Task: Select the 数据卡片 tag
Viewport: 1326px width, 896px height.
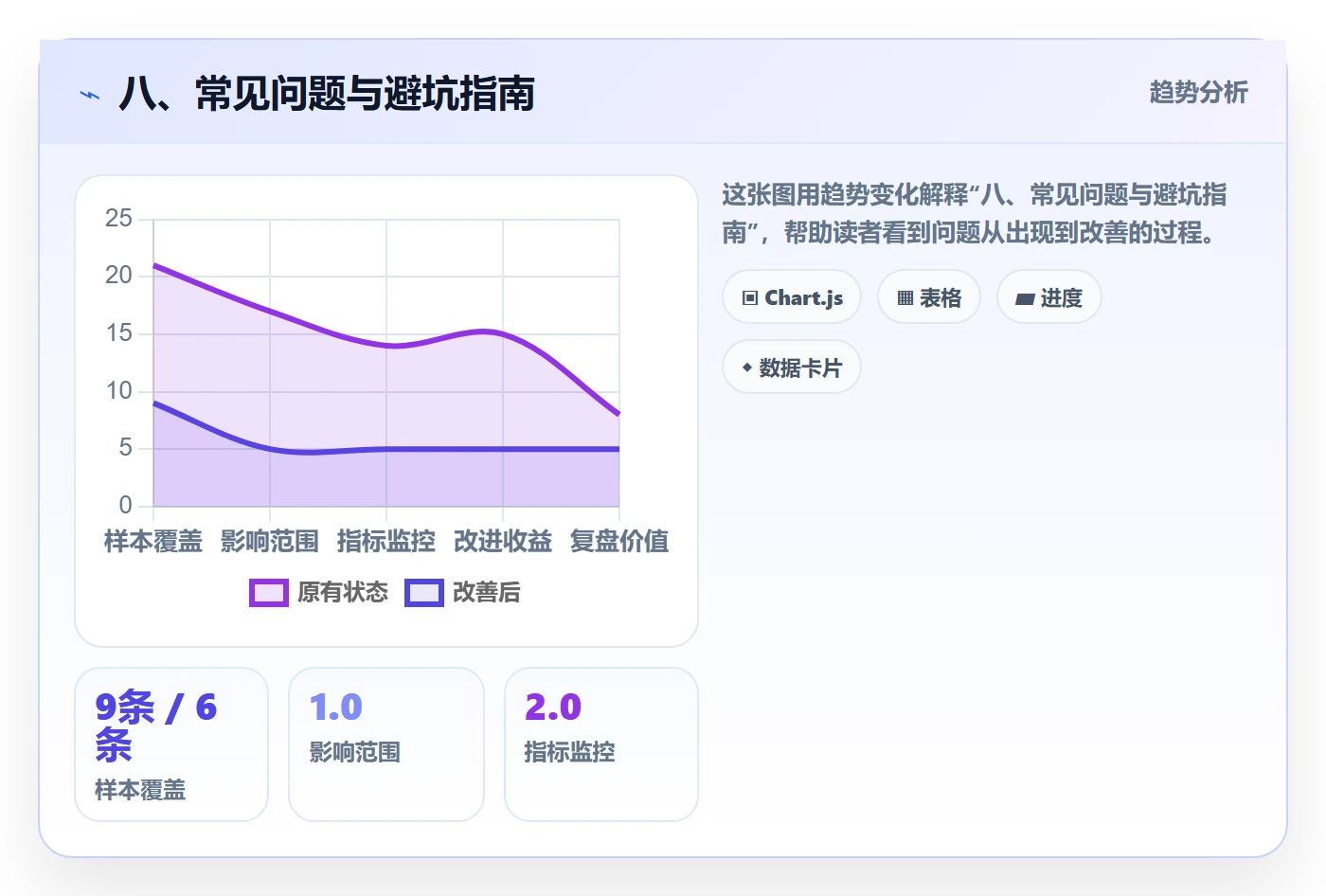Action: [792, 367]
